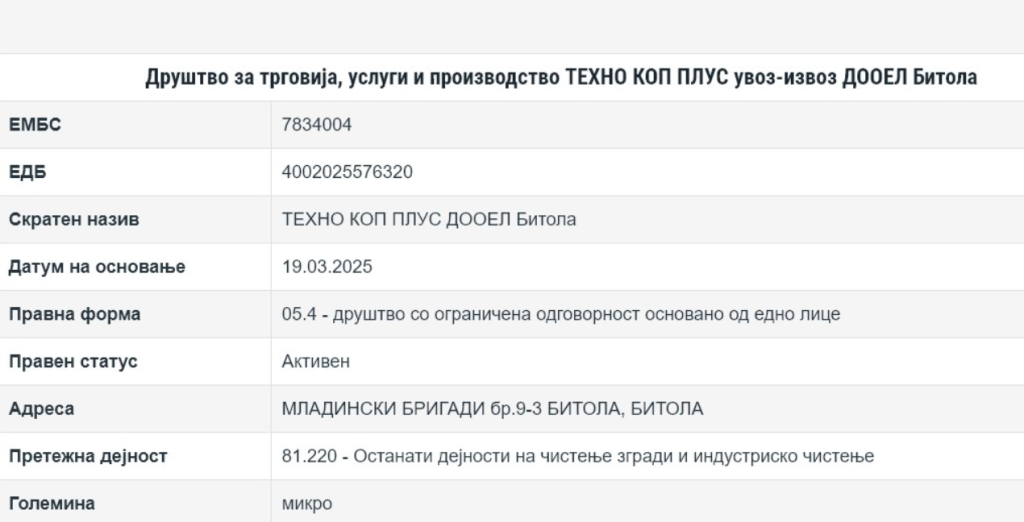Select the founding date 19.03.2025
Image resolution: width=1024 pixels, height=522 pixels.
(x=327, y=267)
